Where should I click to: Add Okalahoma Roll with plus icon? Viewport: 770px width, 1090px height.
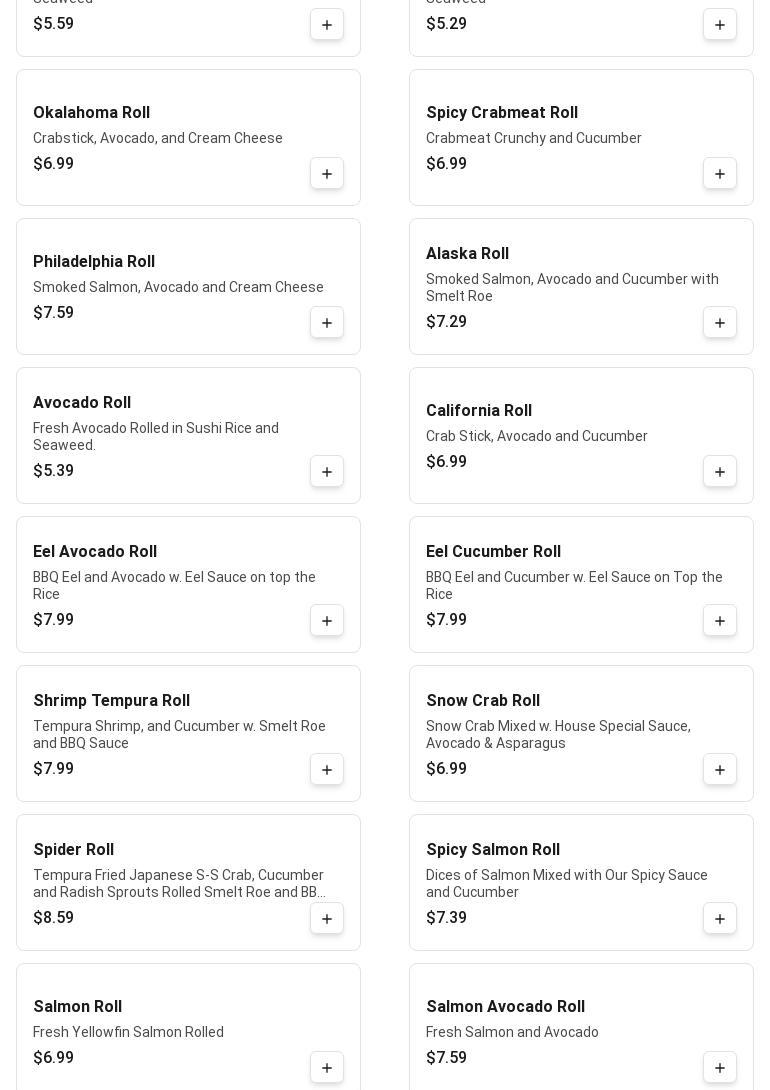pos(327,174)
